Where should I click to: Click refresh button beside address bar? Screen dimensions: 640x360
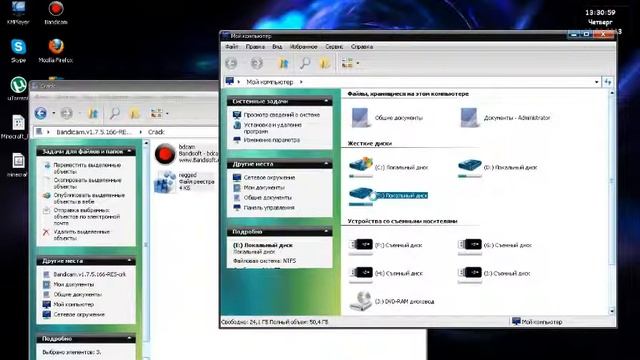(608, 82)
